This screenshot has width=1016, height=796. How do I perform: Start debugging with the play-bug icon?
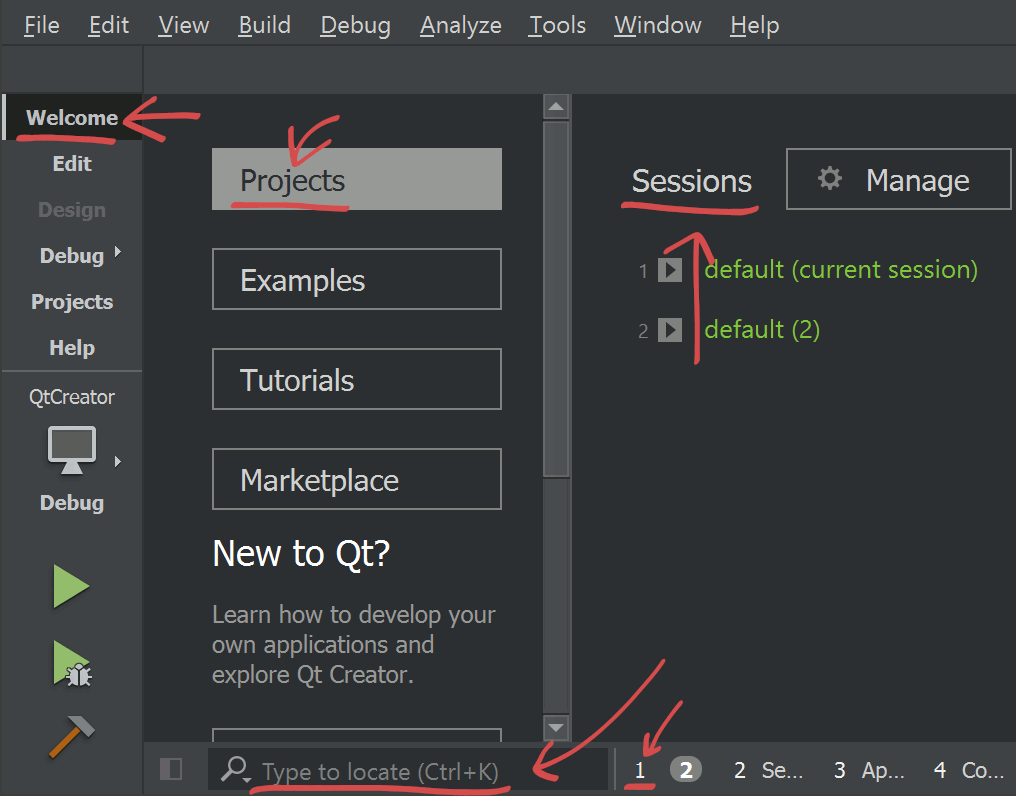(x=72, y=664)
